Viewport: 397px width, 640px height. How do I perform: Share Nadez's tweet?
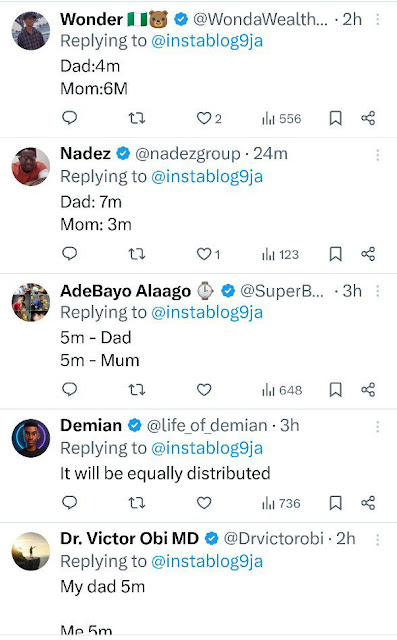(368, 254)
